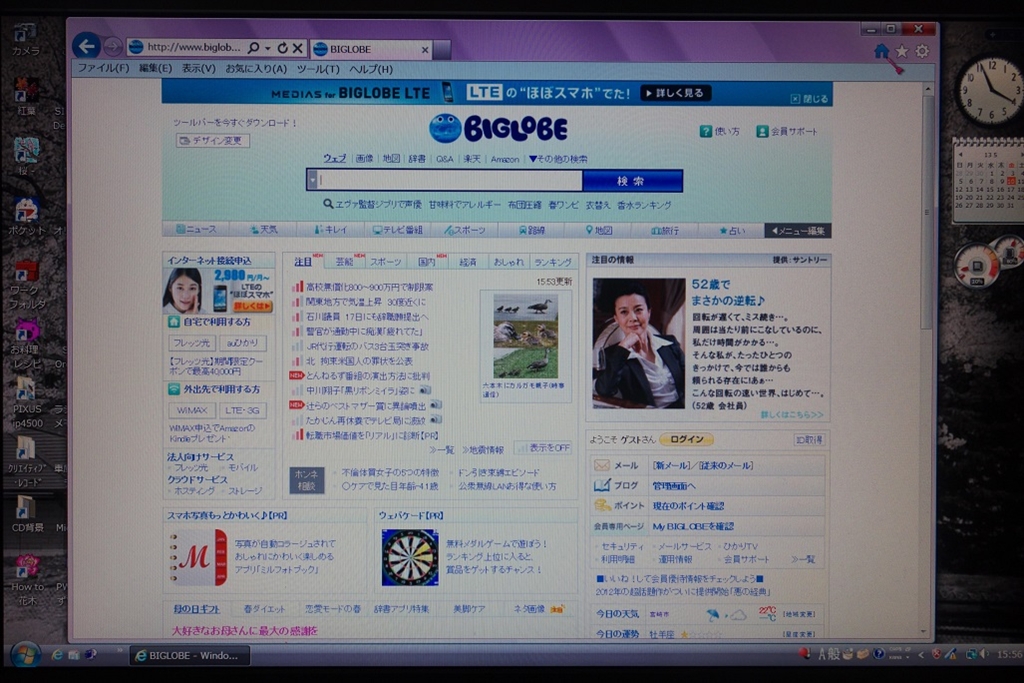Image resolution: width=1024 pixels, height=683 pixels.
Task: Select the 画像 search type
Action: [x=364, y=159]
